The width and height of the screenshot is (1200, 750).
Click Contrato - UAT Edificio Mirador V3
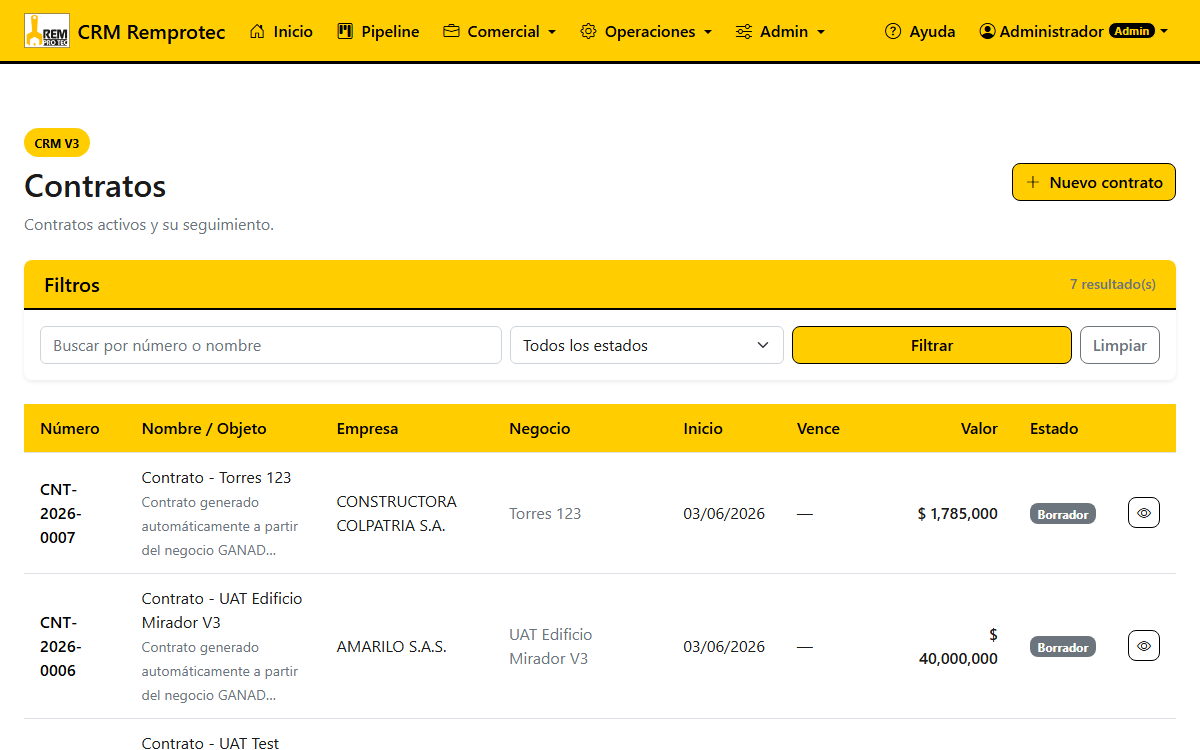coord(222,610)
